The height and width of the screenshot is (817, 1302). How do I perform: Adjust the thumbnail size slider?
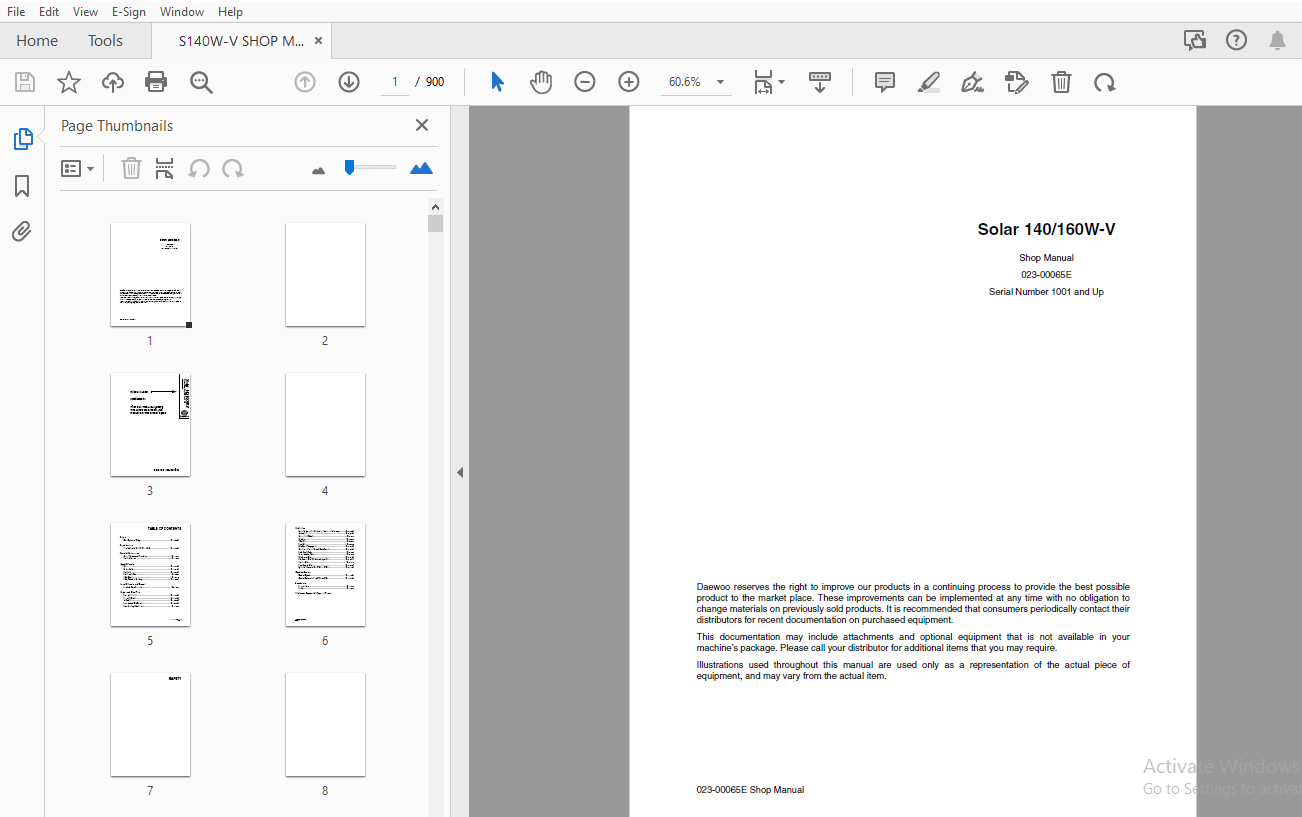tap(349, 167)
